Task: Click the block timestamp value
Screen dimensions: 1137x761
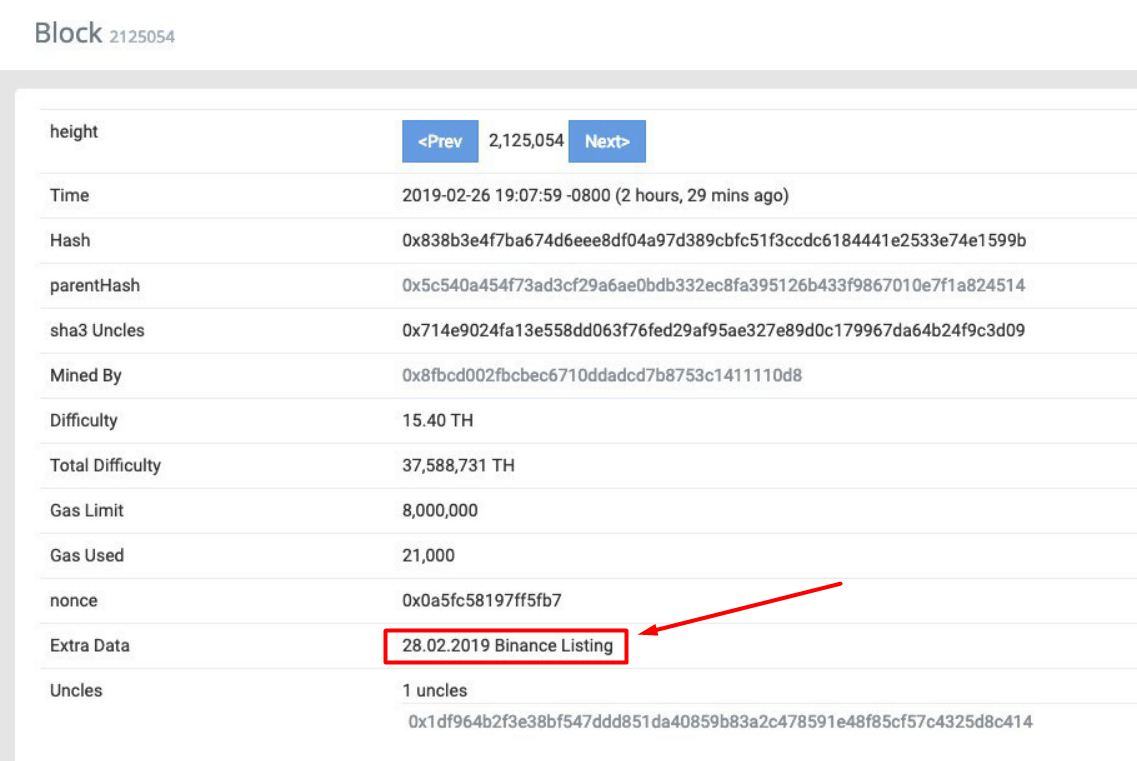Action: point(595,196)
